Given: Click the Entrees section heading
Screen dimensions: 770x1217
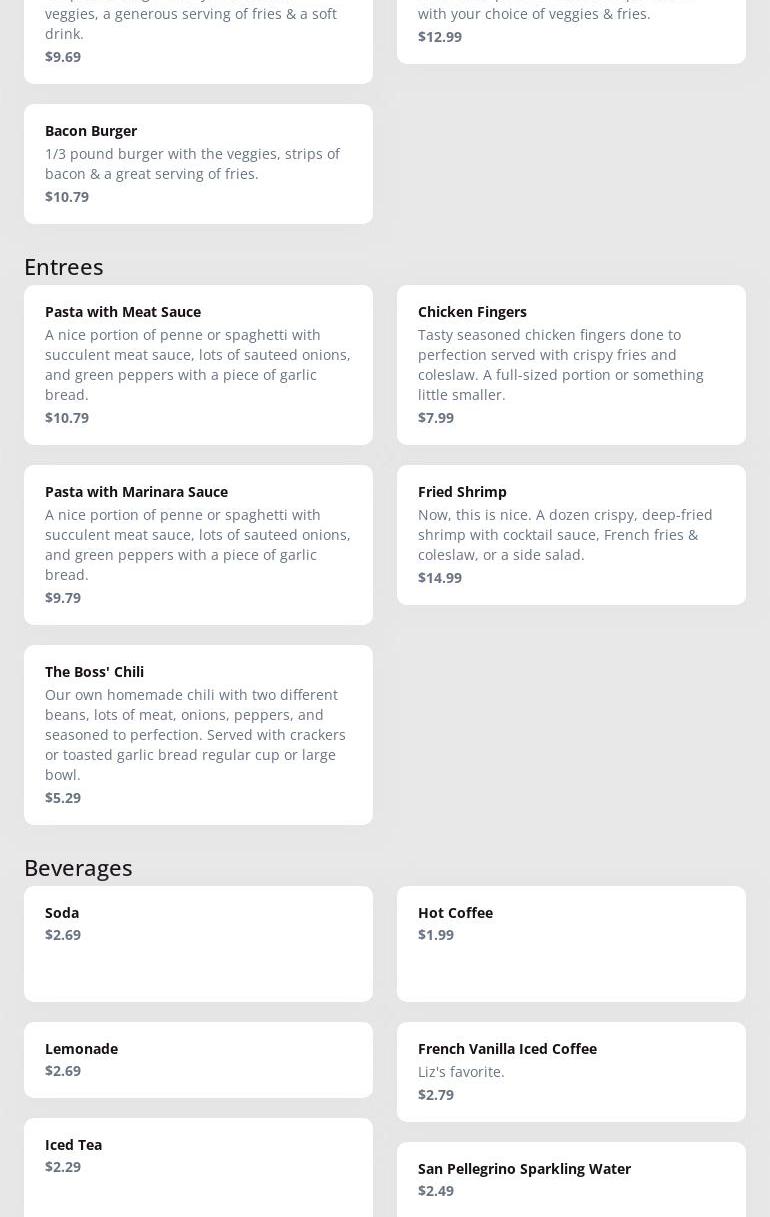Looking at the screenshot, I should [64, 266].
